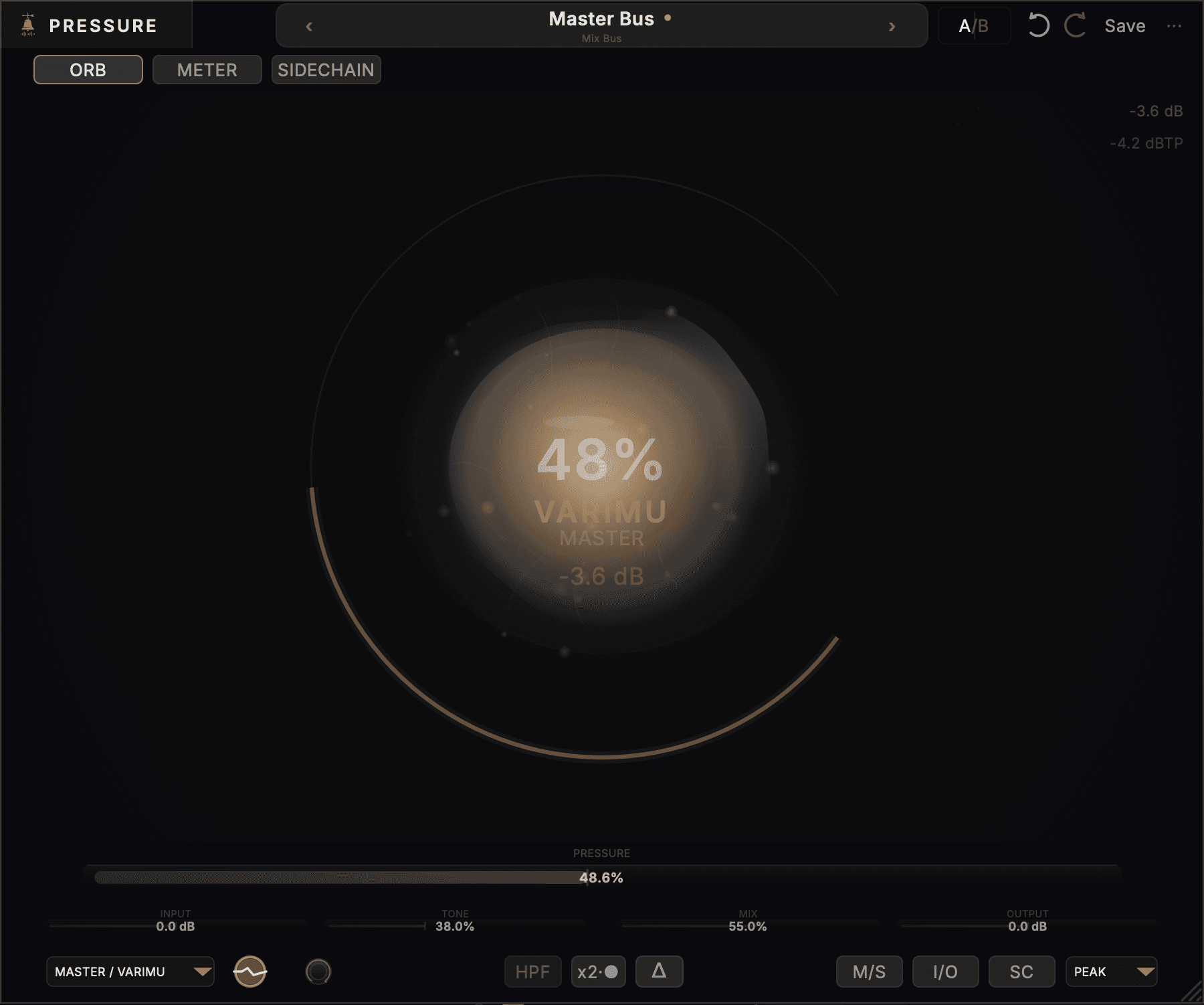This screenshot has height=1005, width=1204.
Task: Click the Save button
Action: (x=1125, y=26)
